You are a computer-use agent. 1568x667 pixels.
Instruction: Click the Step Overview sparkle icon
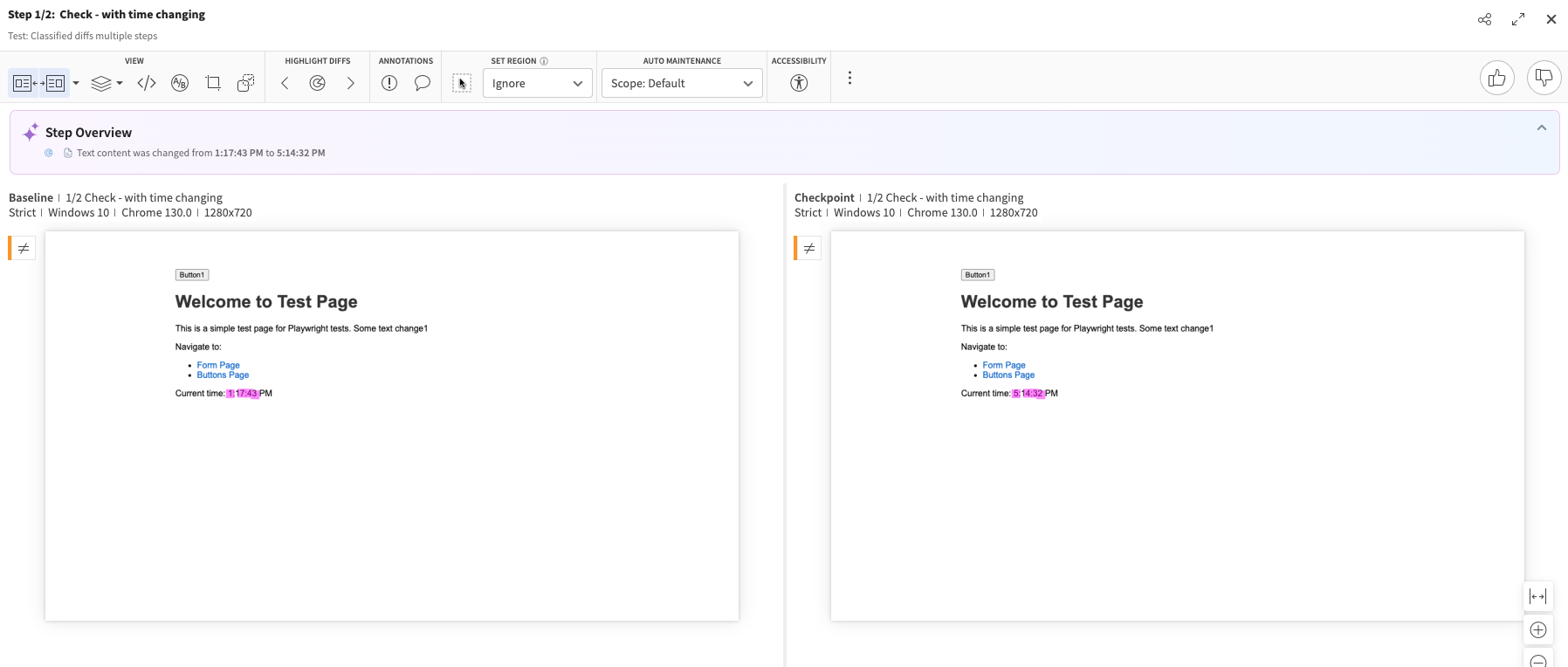pyautogui.click(x=31, y=132)
